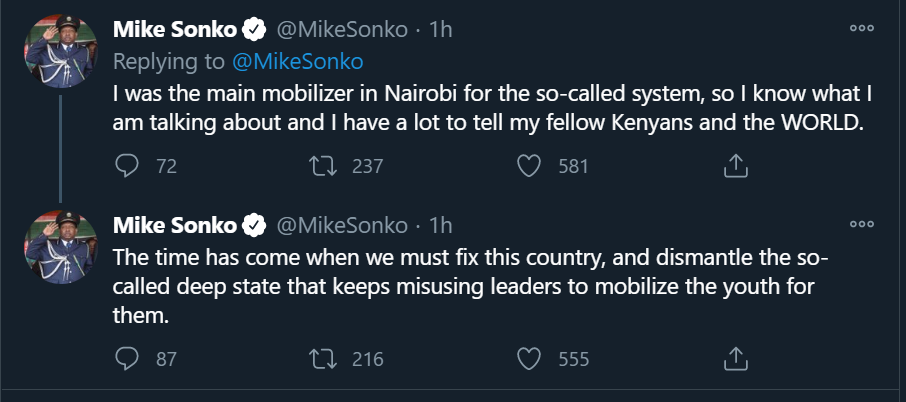Reply to the deep state tweet with 87 replies
Viewport: 906px width, 402px height.
[127, 358]
